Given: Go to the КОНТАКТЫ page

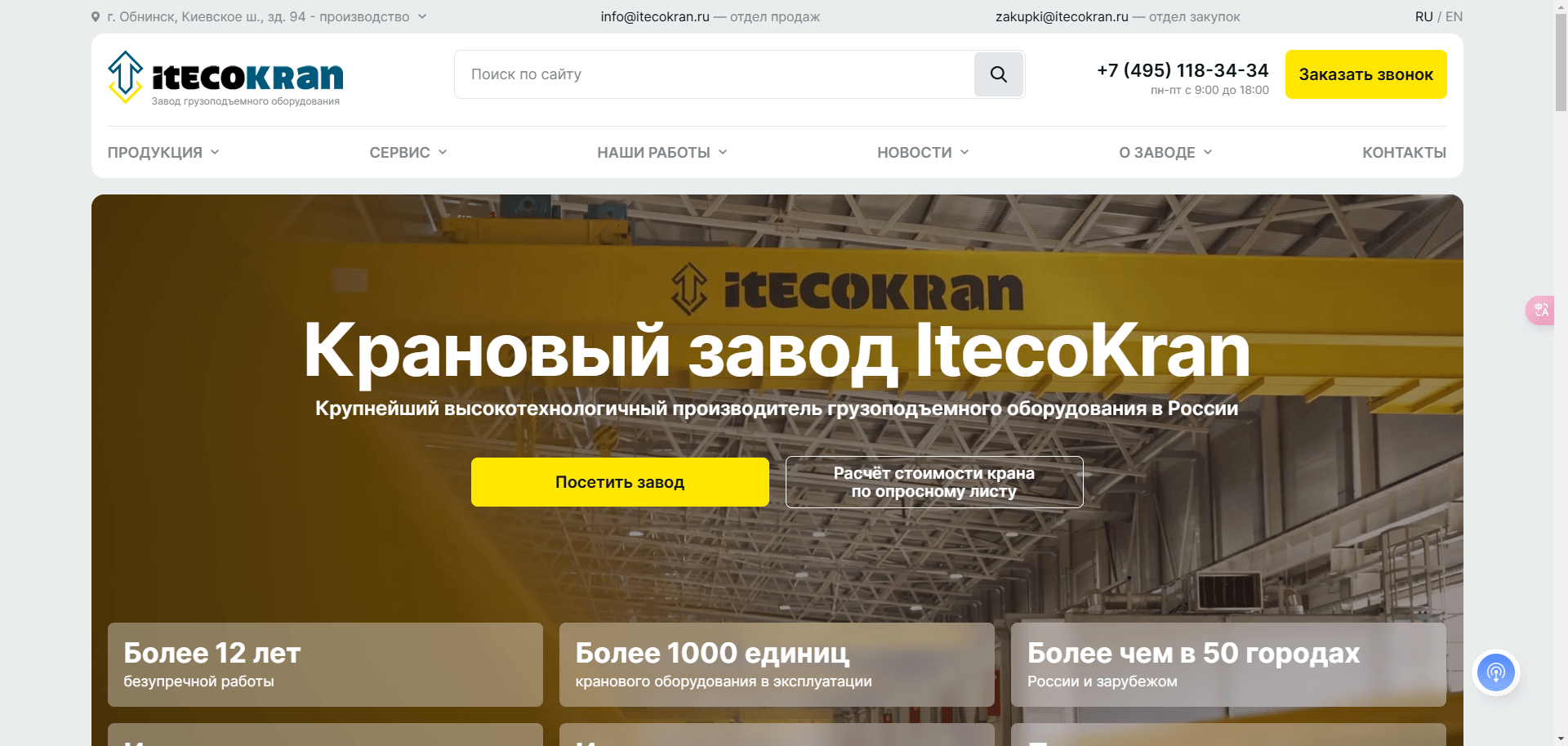Looking at the screenshot, I should click(1404, 152).
